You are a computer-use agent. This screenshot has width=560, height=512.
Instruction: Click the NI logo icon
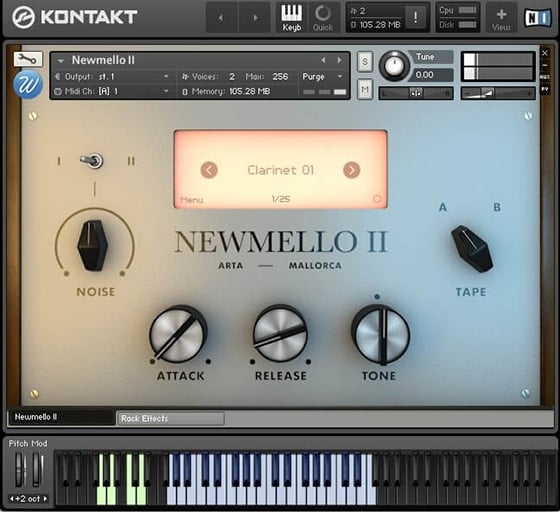coord(538,17)
